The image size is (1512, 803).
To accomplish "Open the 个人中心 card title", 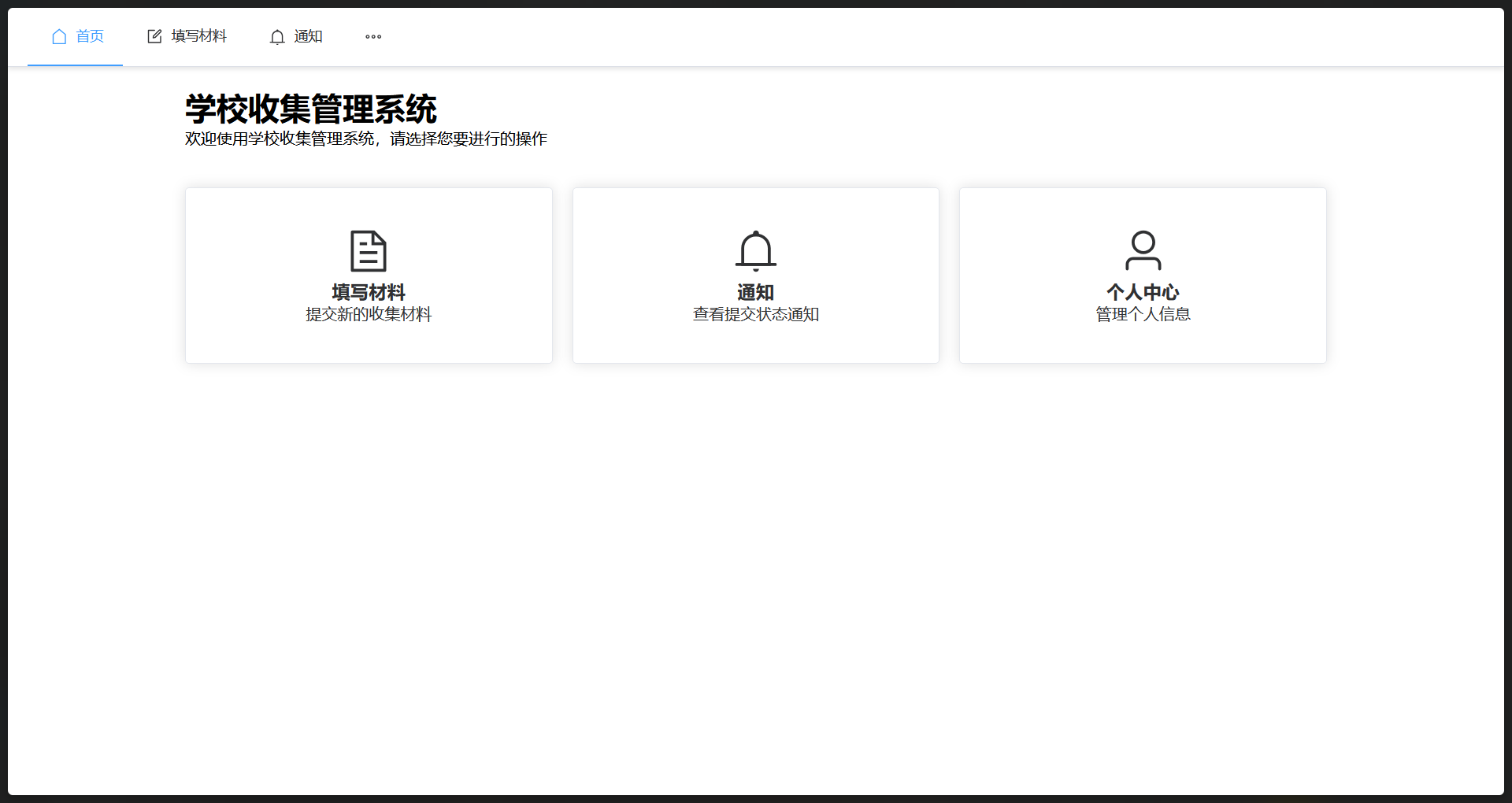I will [1143, 292].
